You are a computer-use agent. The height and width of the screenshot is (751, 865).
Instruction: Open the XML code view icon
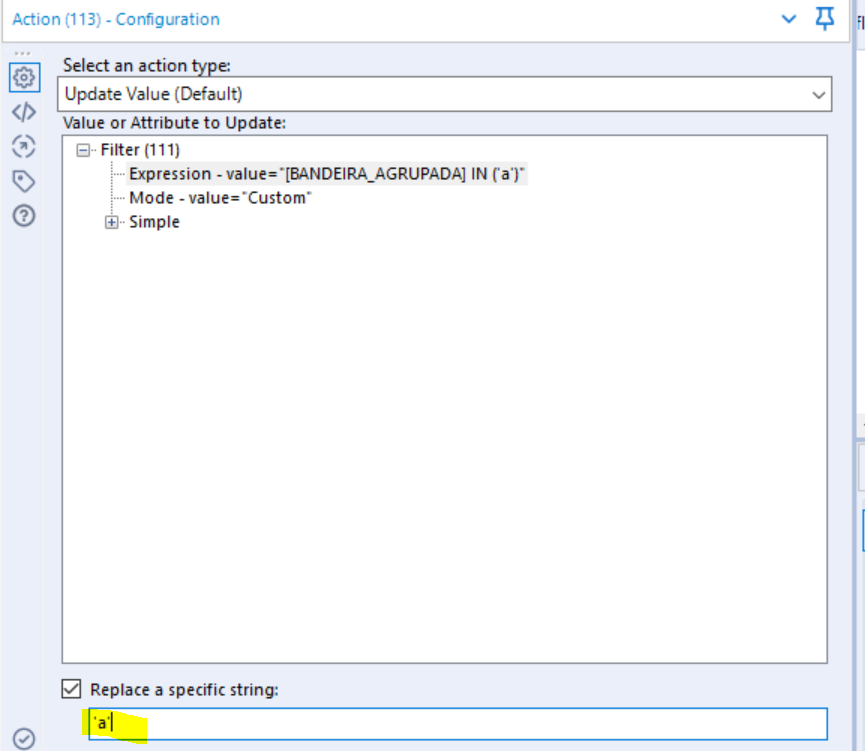click(24, 111)
